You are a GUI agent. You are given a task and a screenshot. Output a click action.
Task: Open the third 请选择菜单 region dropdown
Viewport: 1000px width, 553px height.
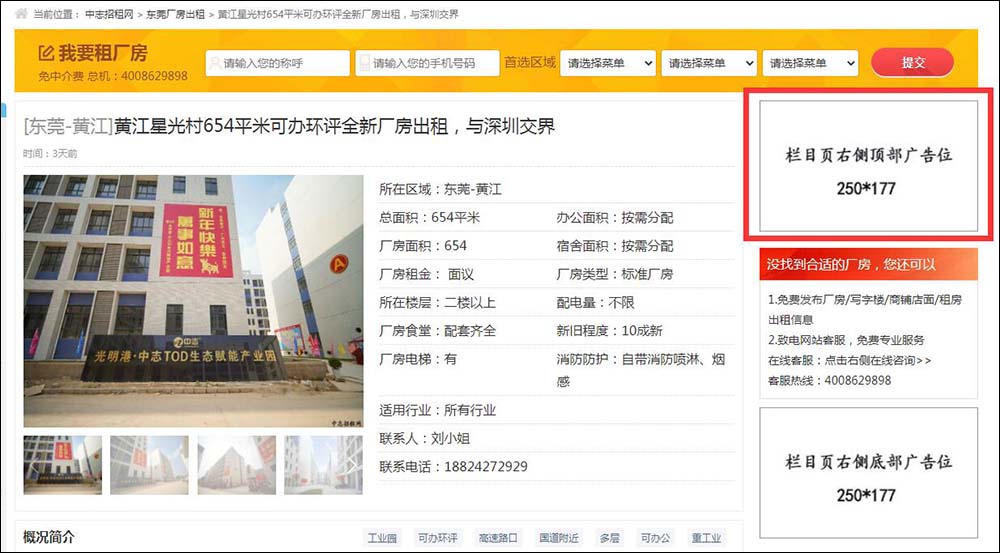click(x=810, y=63)
